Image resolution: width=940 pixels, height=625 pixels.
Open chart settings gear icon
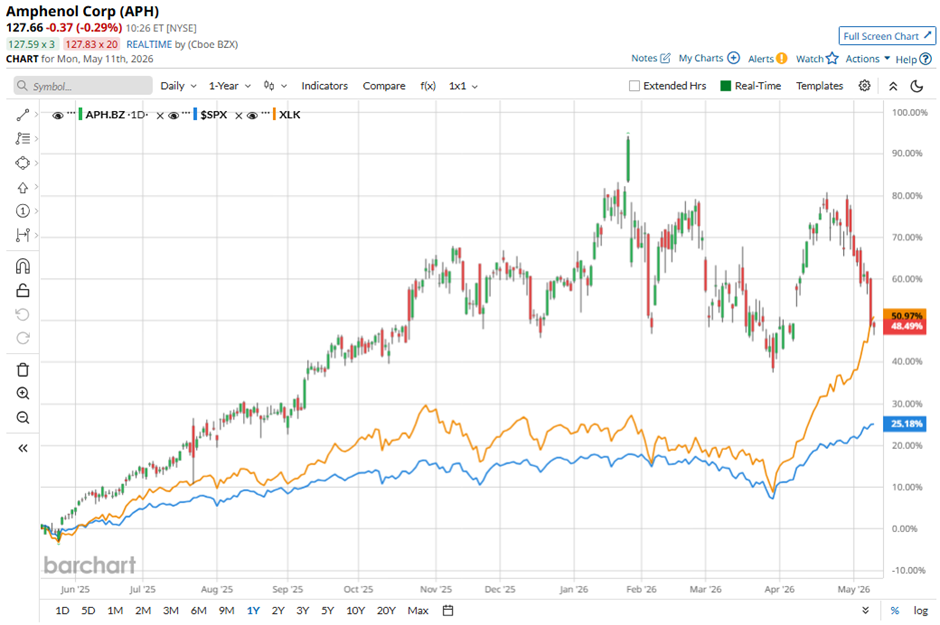(x=864, y=86)
